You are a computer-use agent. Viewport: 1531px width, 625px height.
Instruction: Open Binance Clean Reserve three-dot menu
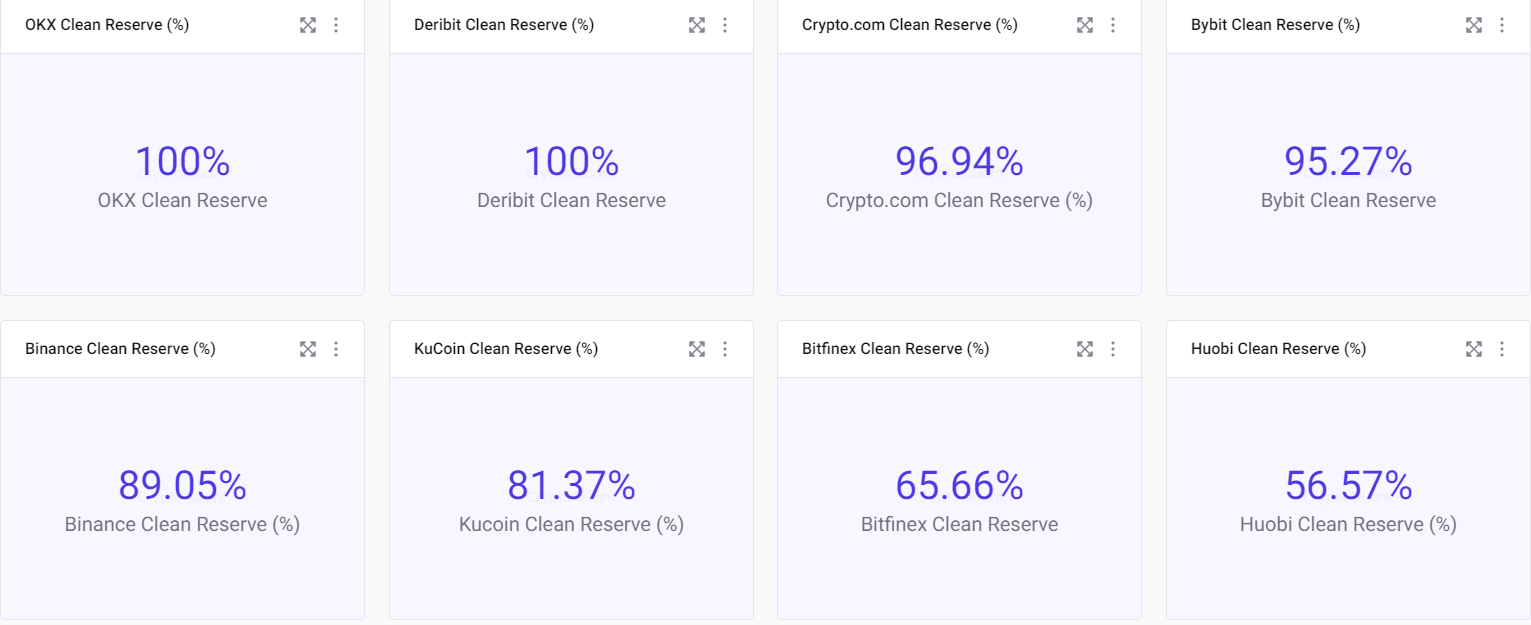[336, 349]
